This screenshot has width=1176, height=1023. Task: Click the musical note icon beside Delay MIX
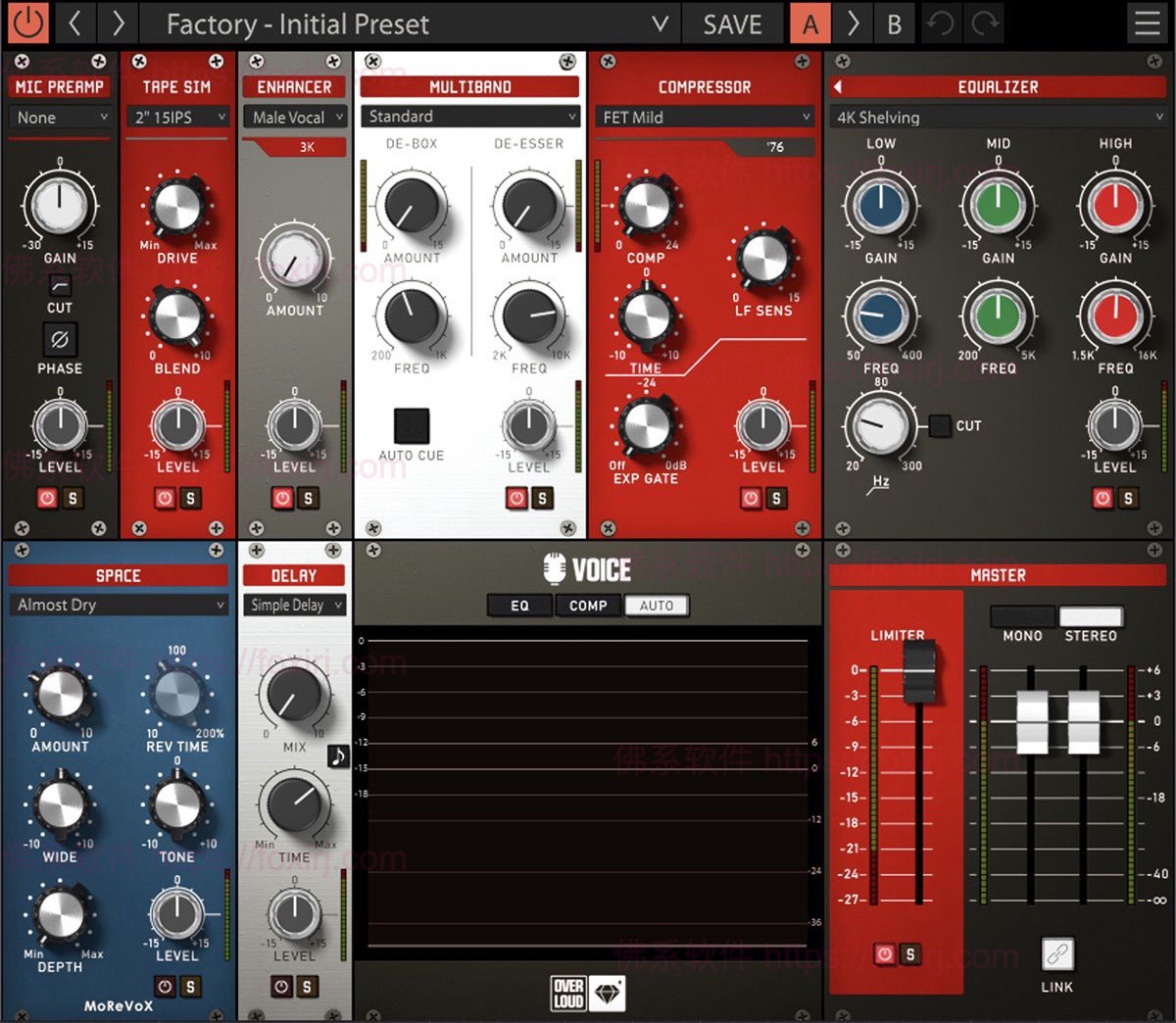point(338,758)
